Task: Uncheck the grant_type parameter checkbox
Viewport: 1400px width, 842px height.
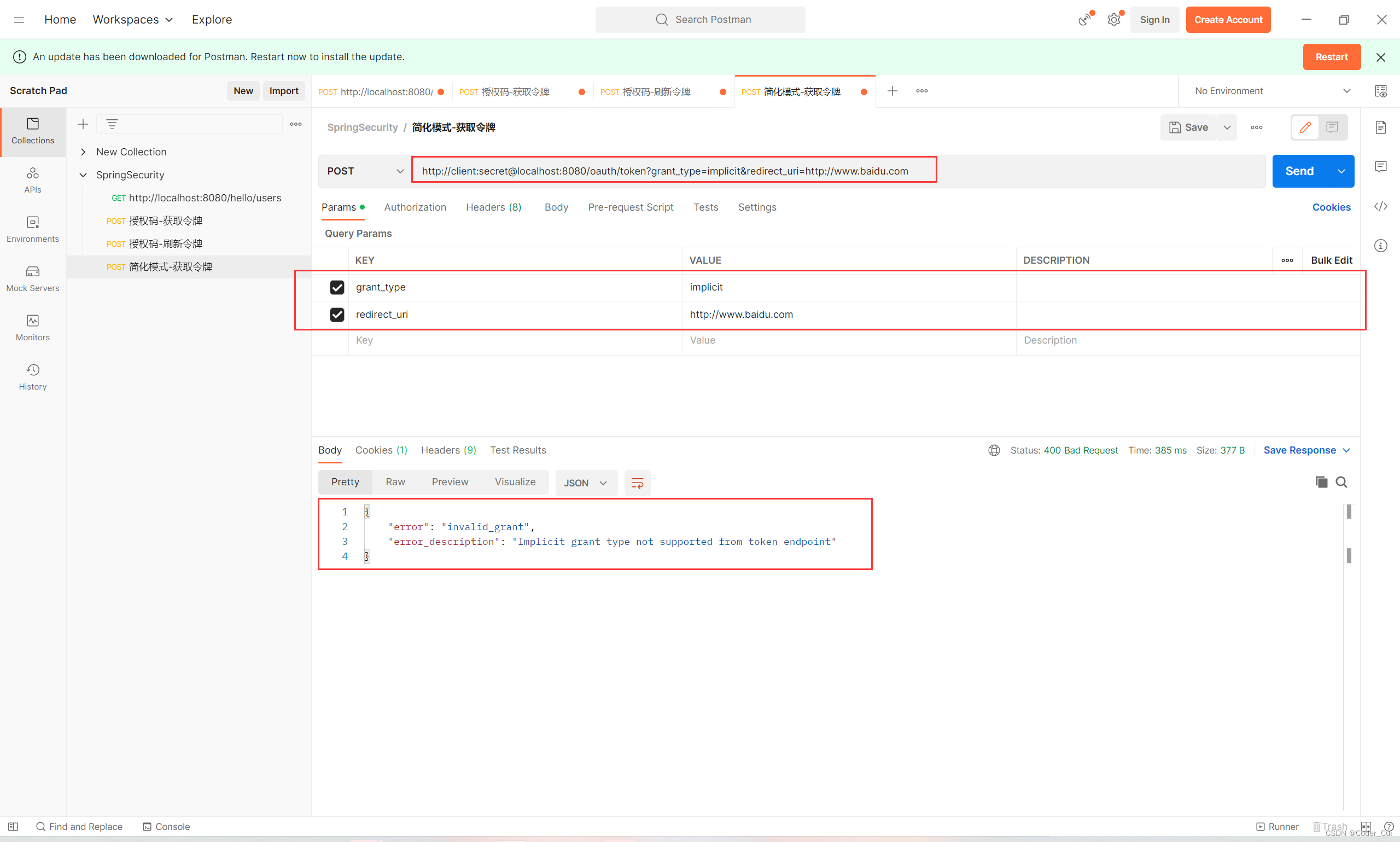Action: coord(337,287)
